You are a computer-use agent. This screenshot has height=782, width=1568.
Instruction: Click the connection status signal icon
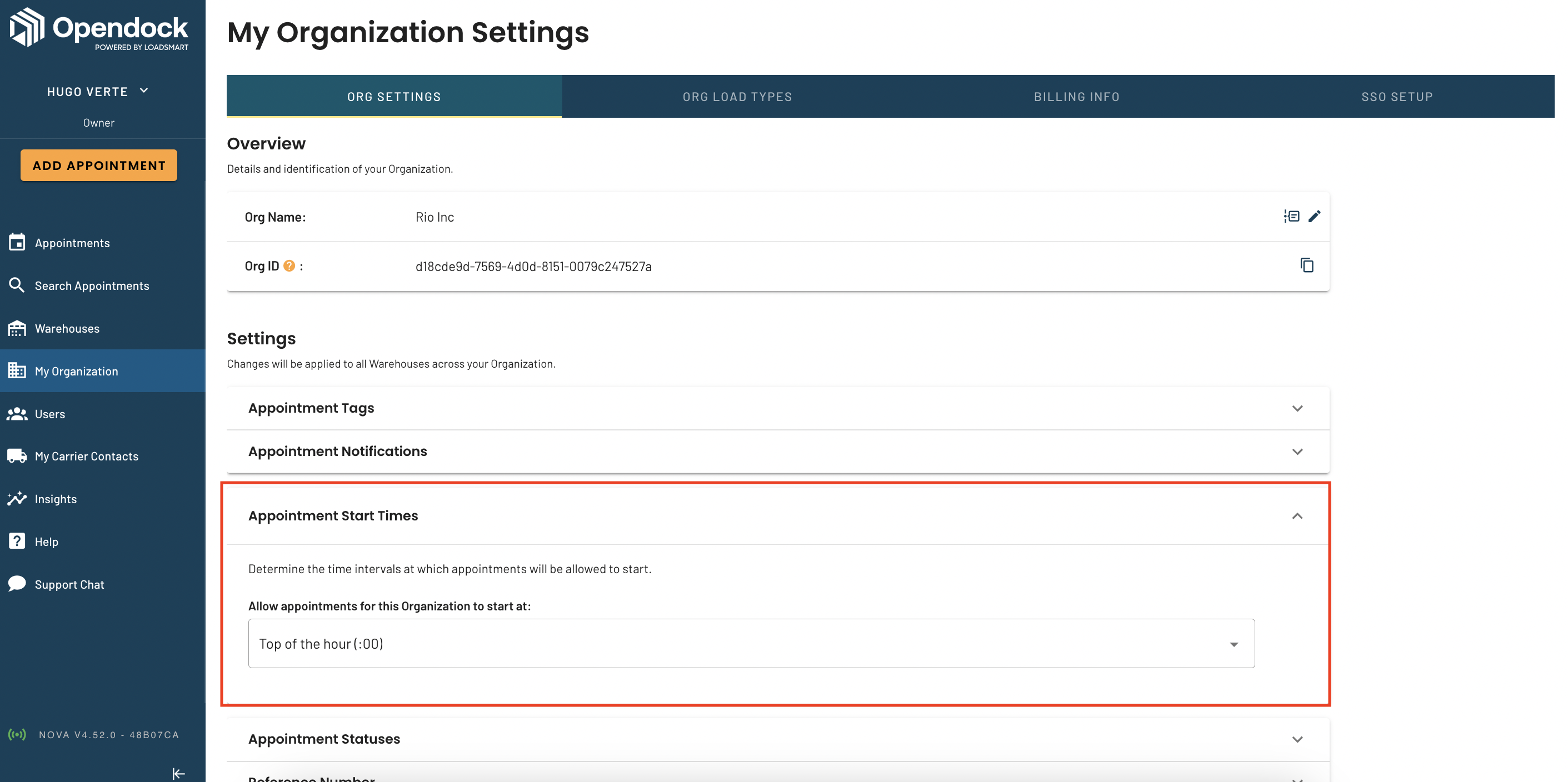(x=17, y=735)
